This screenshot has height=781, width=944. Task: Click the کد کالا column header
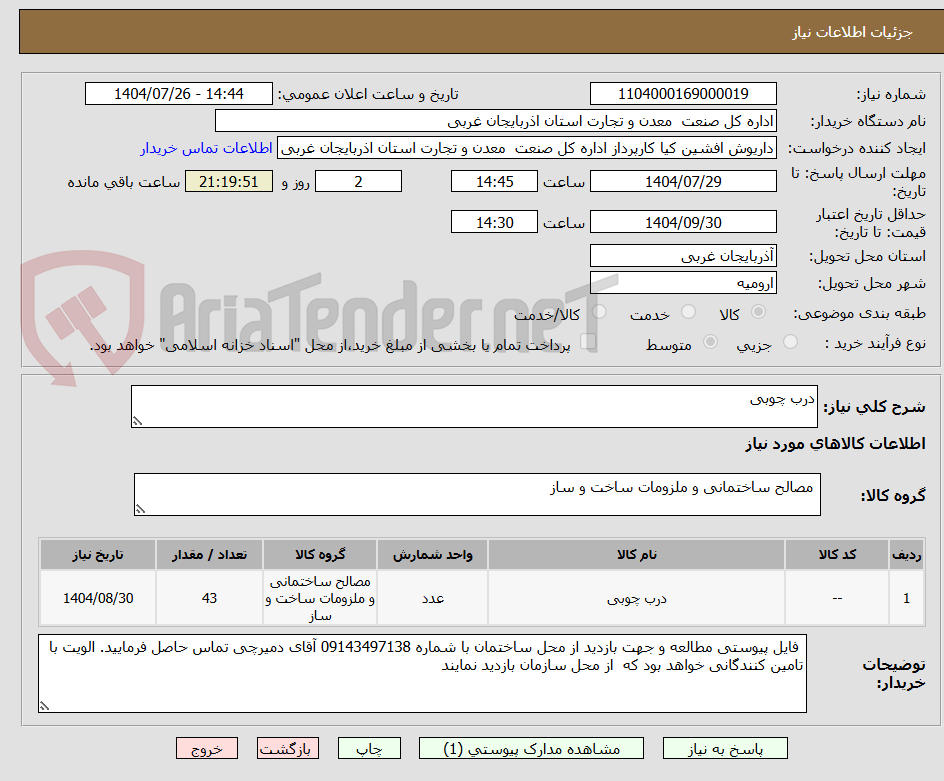coord(837,555)
